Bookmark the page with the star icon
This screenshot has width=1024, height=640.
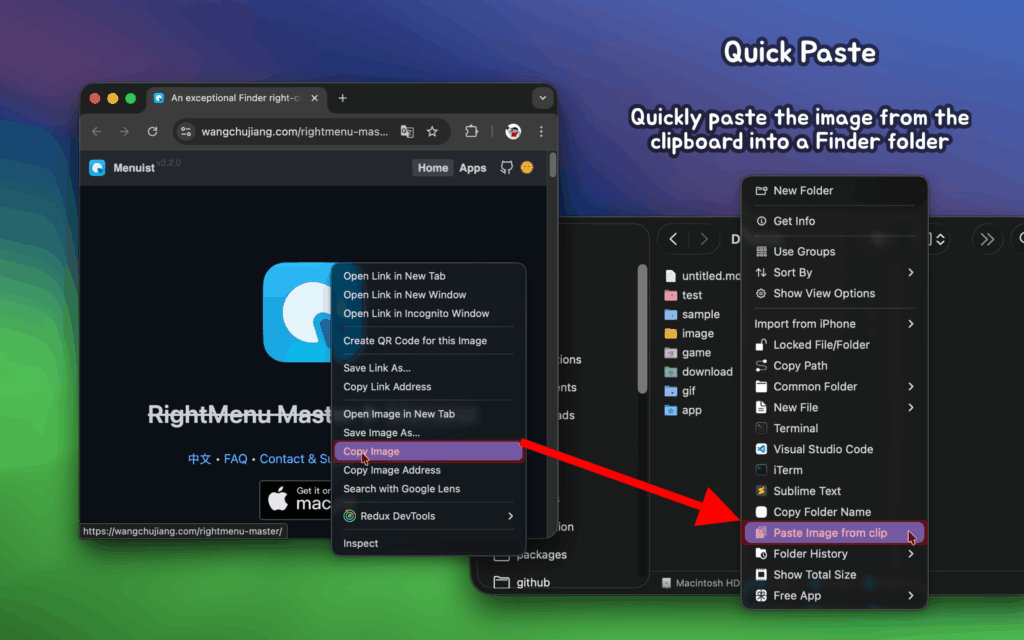click(433, 131)
